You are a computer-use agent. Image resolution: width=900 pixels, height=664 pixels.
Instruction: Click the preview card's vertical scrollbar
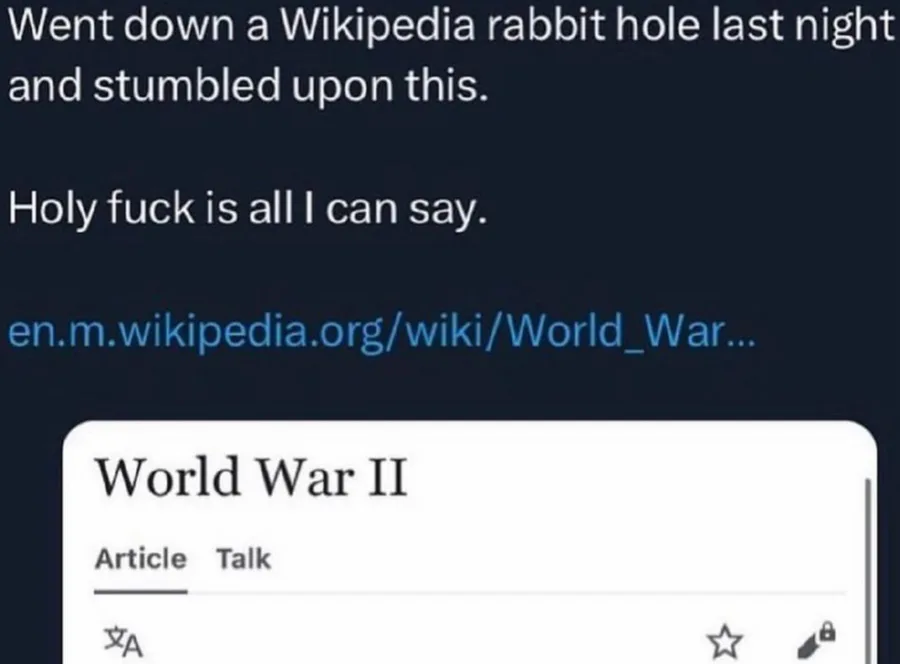pyautogui.click(x=868, y=572)
